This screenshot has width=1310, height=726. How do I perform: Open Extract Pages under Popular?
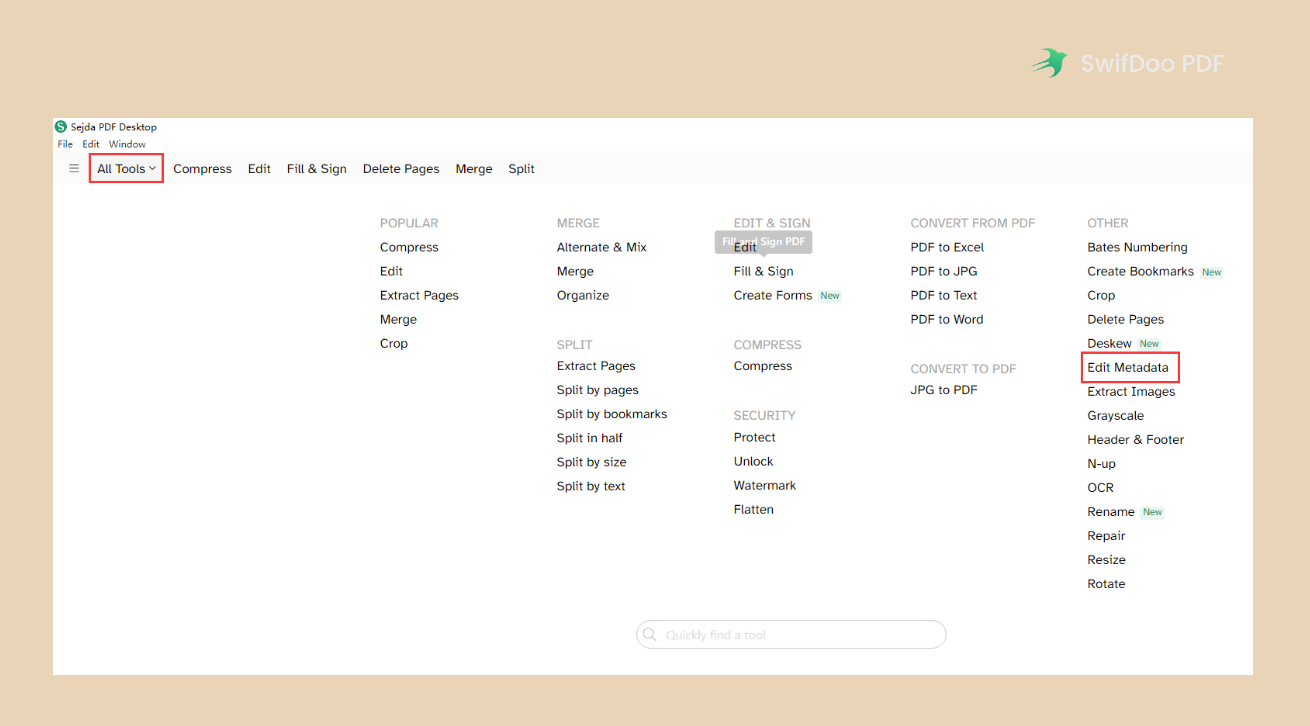419,295
